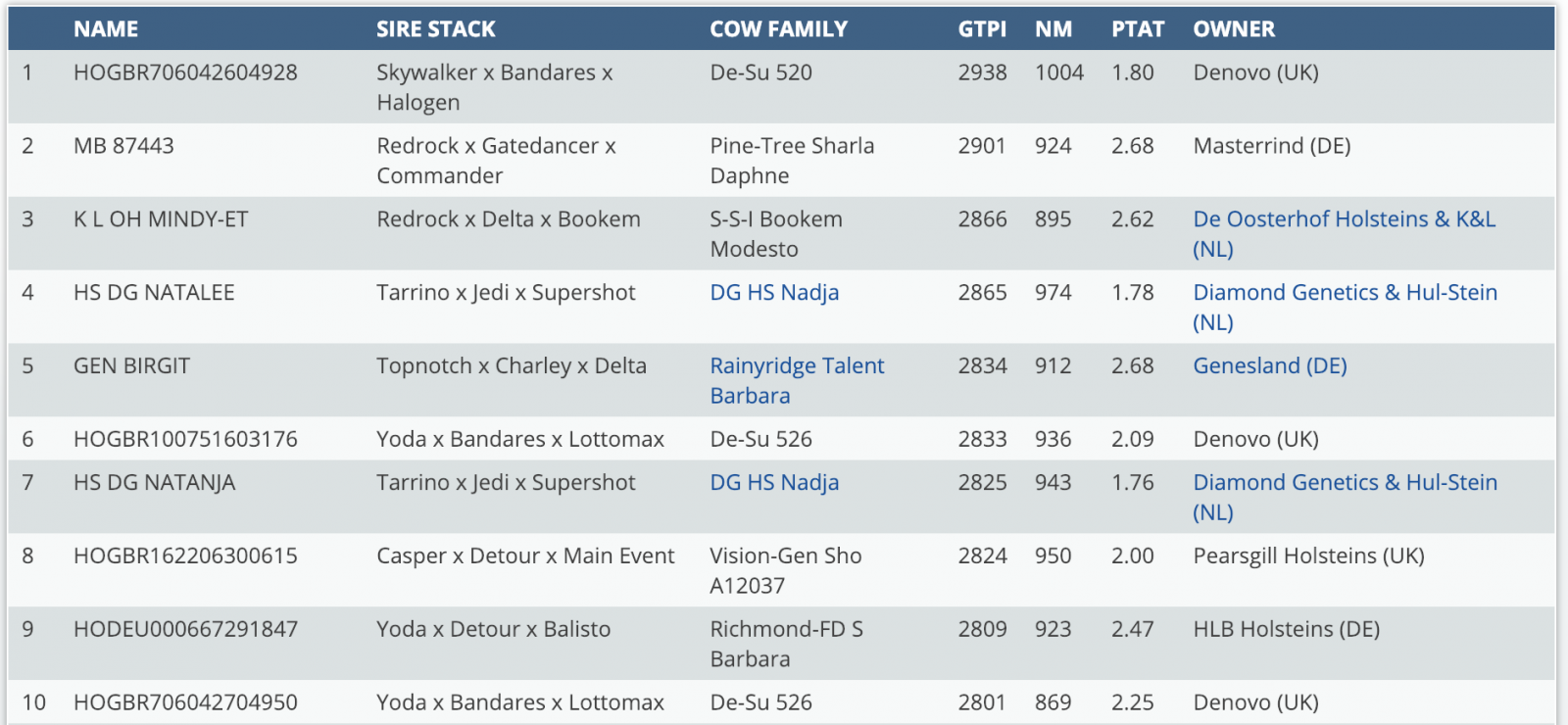Click Diamond Genetics & Hul-Stein owner for HS DG NATANJA

click(x=1345, y=483)
